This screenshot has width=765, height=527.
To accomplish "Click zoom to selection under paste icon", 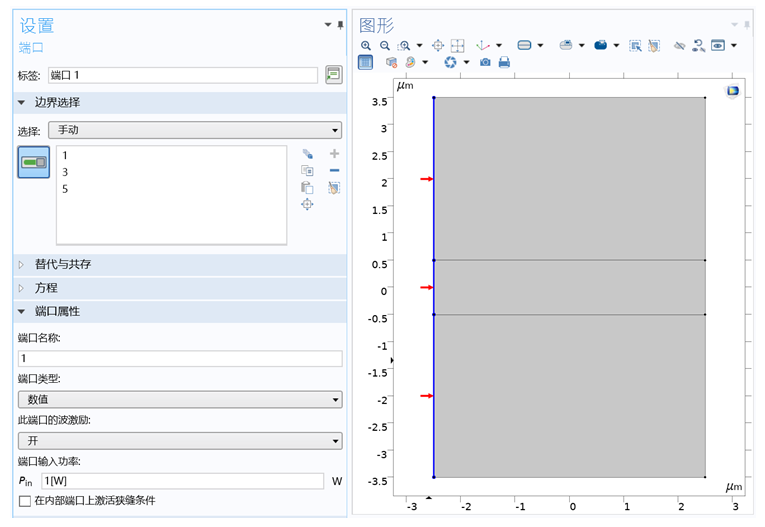I will (x=307, y=204).
